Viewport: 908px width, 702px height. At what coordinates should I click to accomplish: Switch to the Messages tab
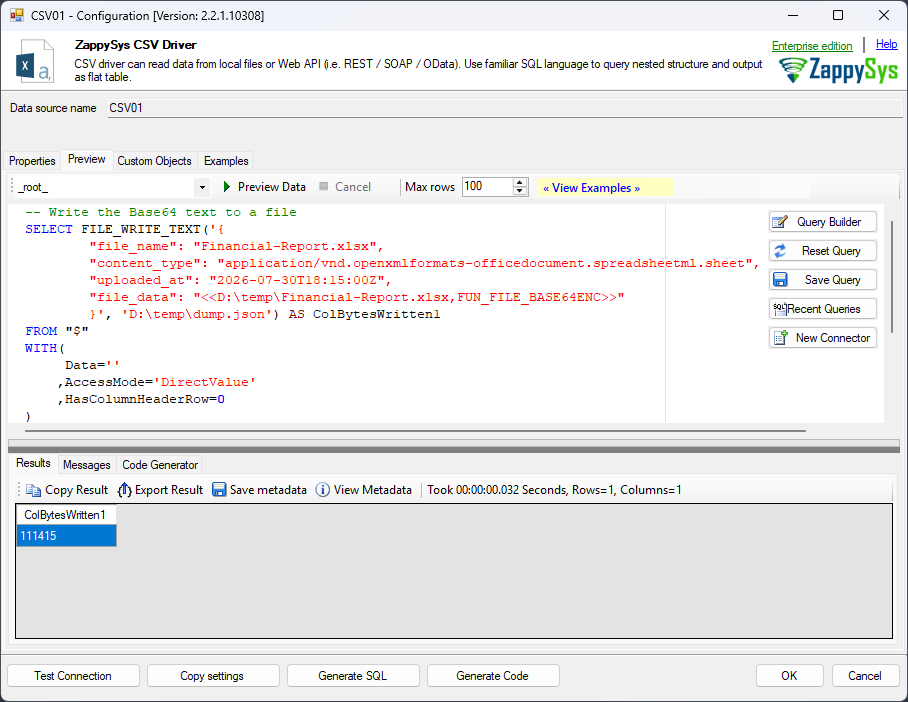[x=87, y=465]
